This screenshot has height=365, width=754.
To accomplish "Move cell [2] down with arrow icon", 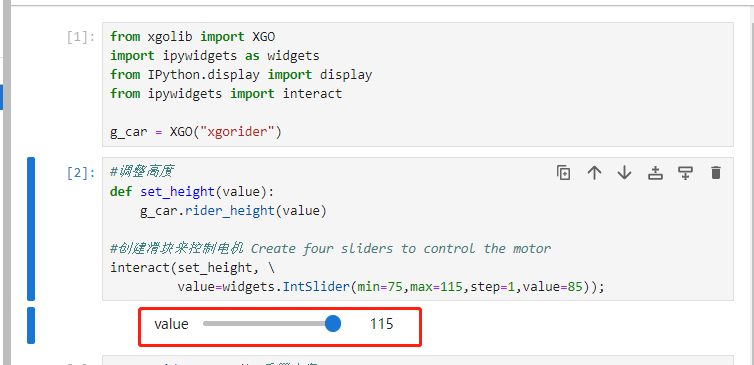I will [x=624, y=173].
